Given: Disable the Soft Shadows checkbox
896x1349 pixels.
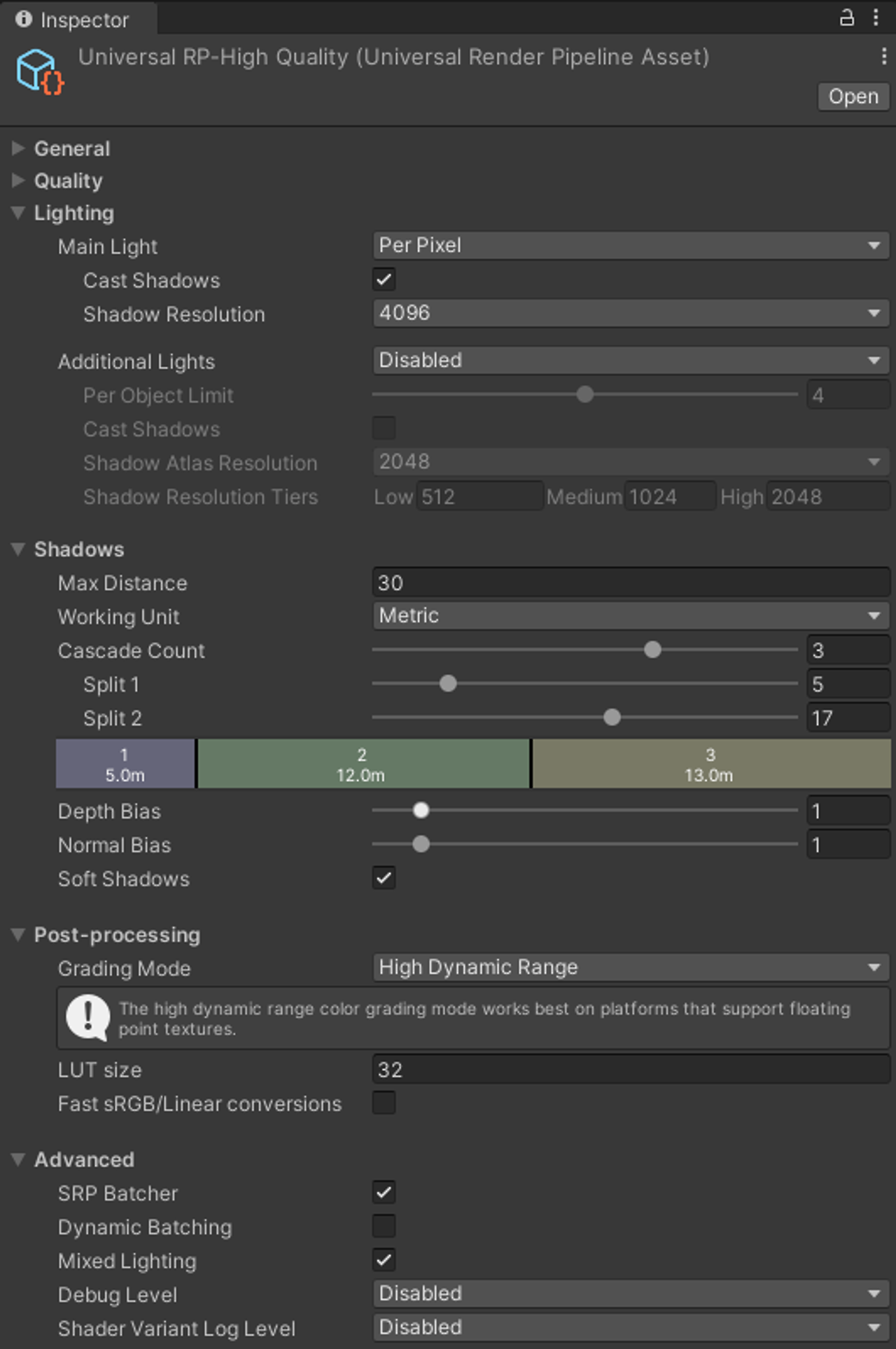Looking at the screenshot, I should pyautogui.click(x=384, y=878).
